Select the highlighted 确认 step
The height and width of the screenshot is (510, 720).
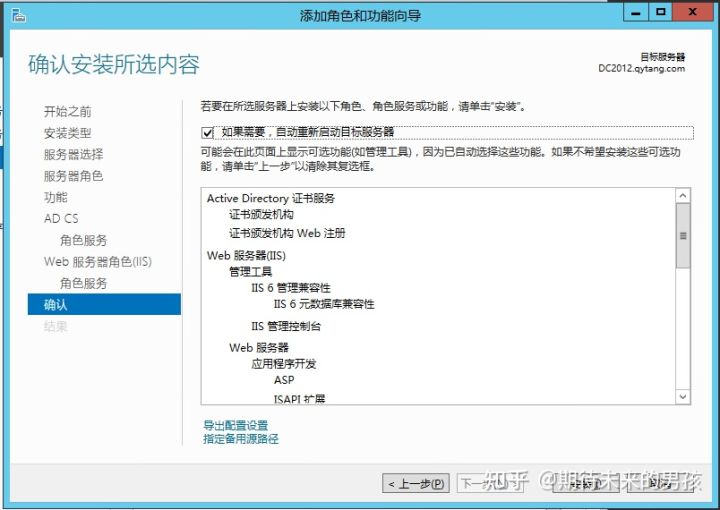pyautogui.click(x=104, y=304)
